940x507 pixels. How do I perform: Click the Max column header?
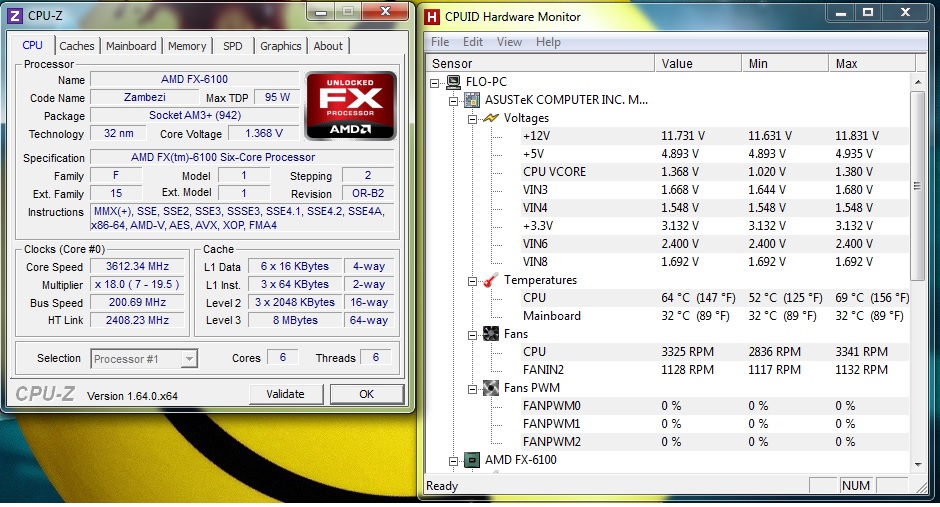(872, 64)
